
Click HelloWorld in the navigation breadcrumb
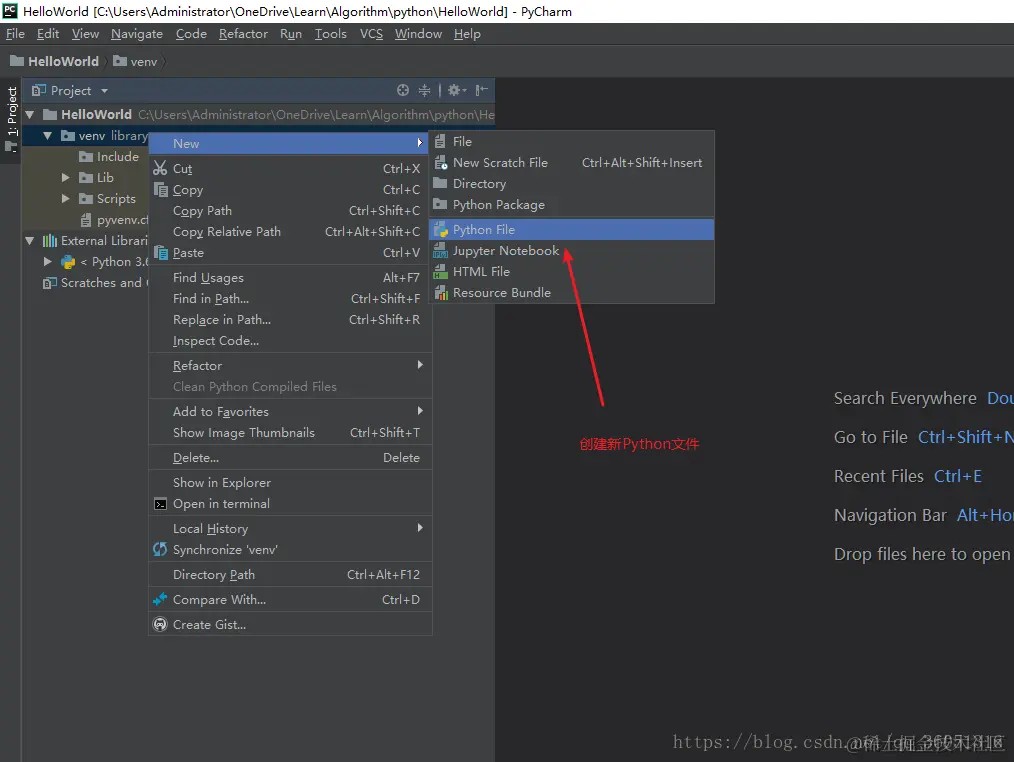(54, 61)
